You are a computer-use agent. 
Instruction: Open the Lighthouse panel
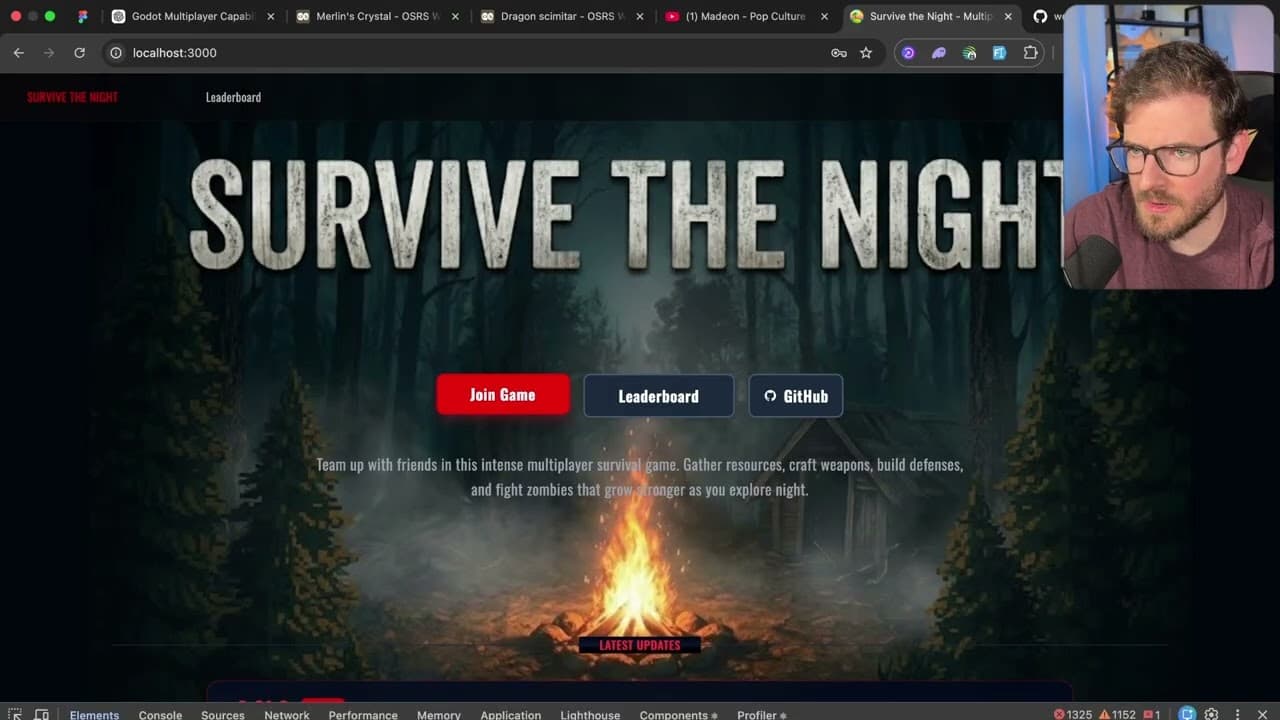[x=589, y=714]
